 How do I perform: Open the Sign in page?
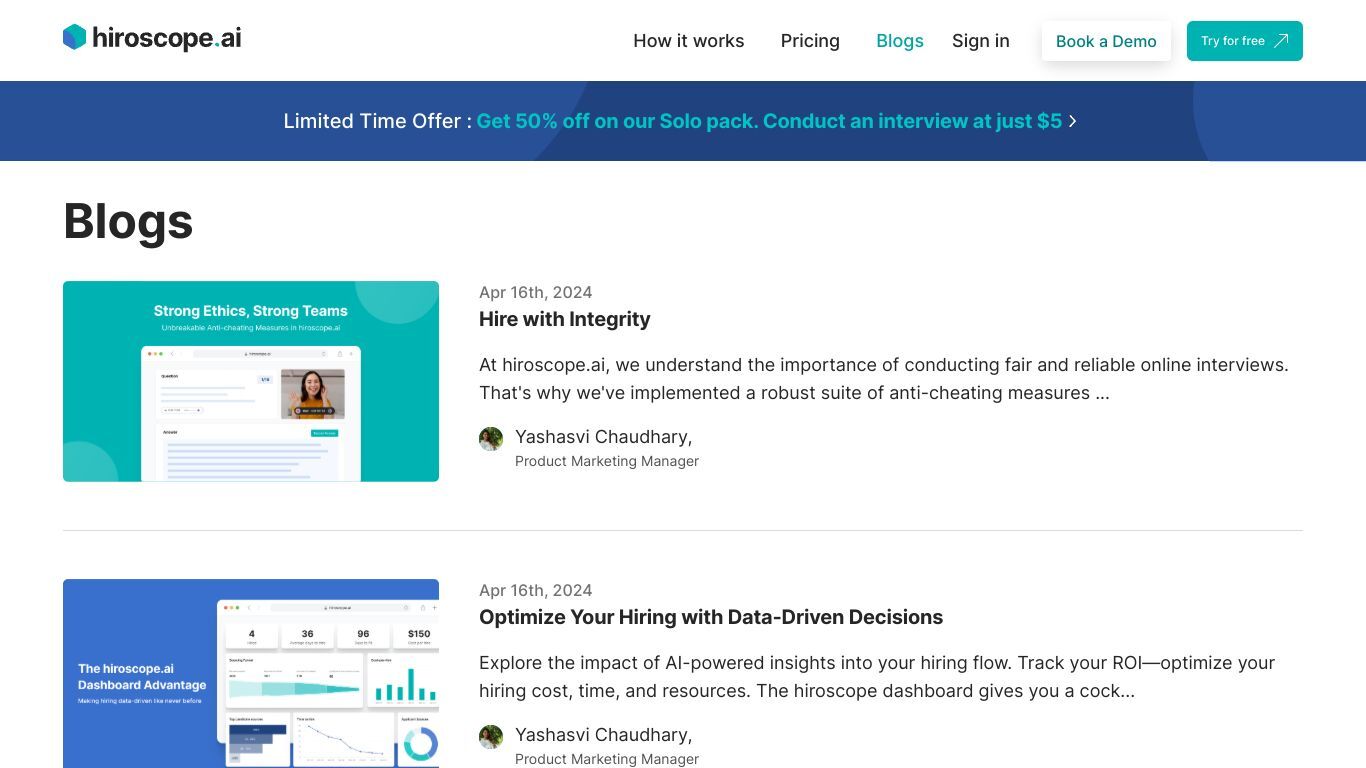click(981, 41)
